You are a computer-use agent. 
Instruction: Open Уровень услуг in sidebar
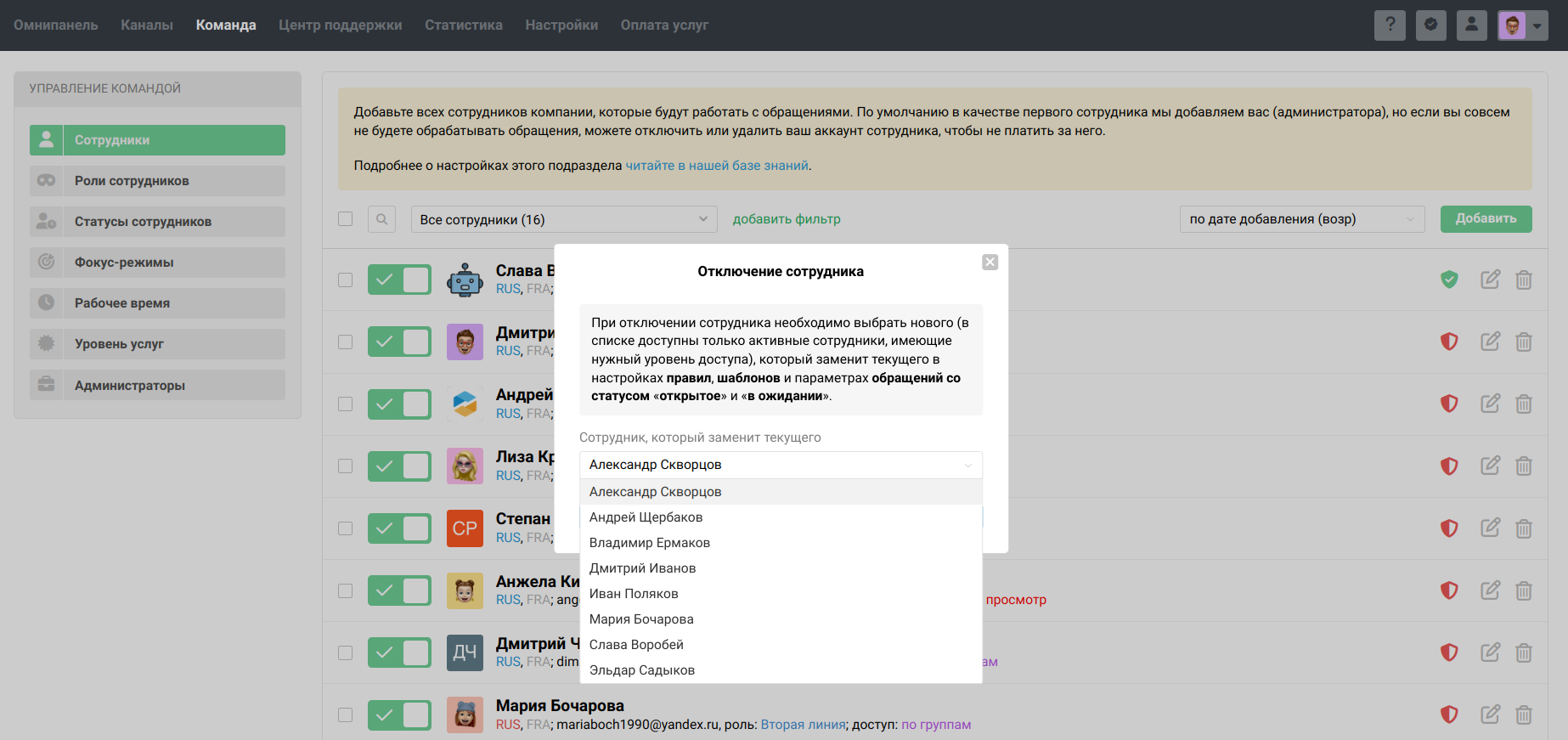tap(157, 344)
